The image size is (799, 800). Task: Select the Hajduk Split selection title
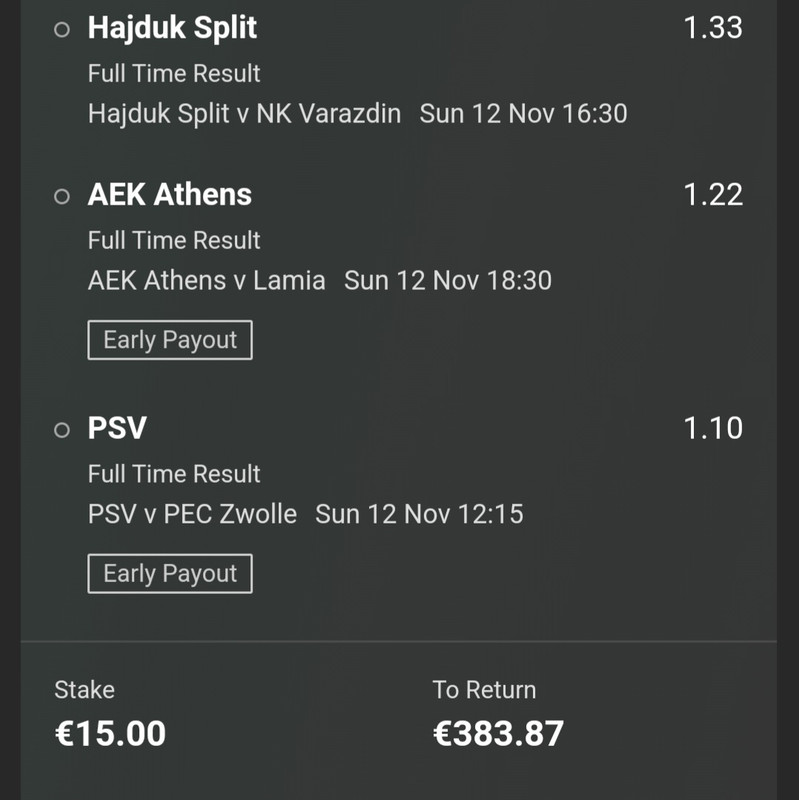tap(172, 28)
